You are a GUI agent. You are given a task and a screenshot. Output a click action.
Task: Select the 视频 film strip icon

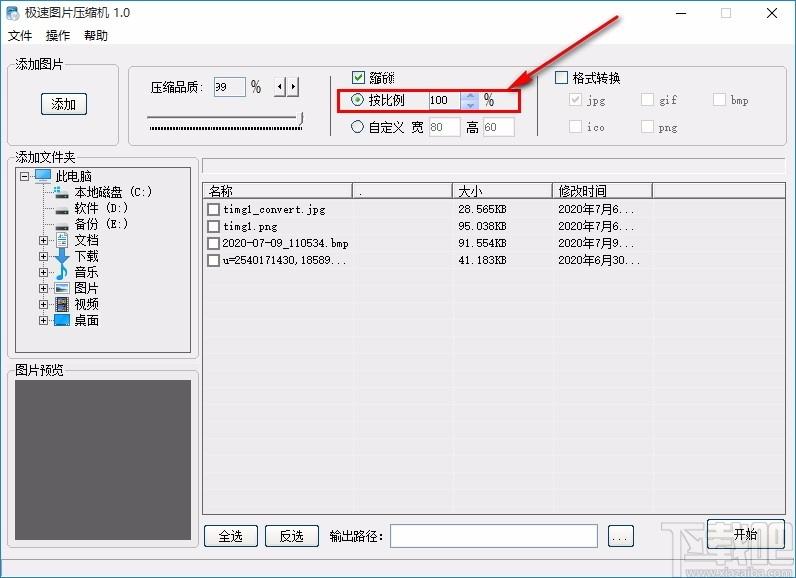tap(62, 304)
